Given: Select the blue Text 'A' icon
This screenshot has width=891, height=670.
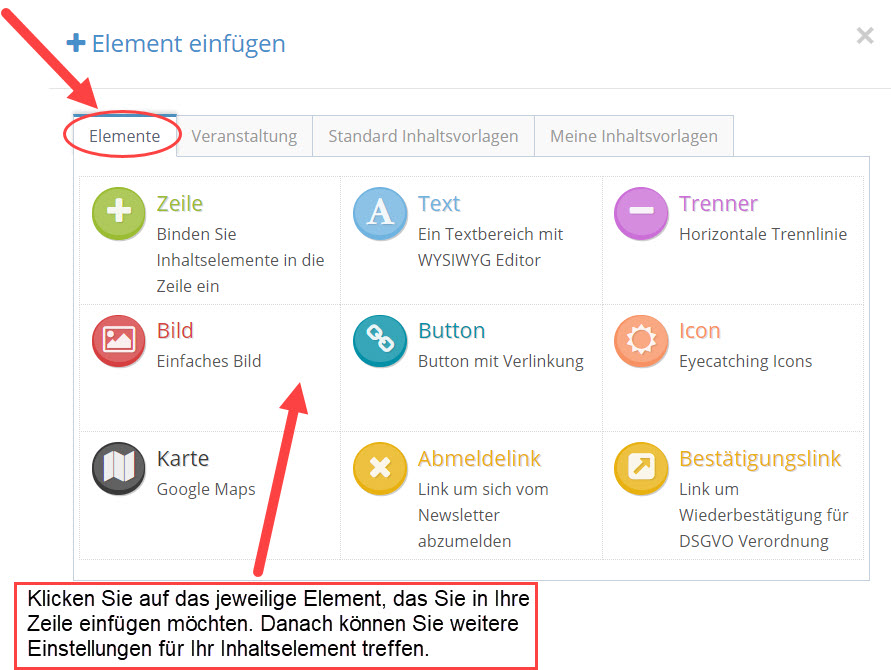Looking at the screenshot, I should tap(380, 213).
